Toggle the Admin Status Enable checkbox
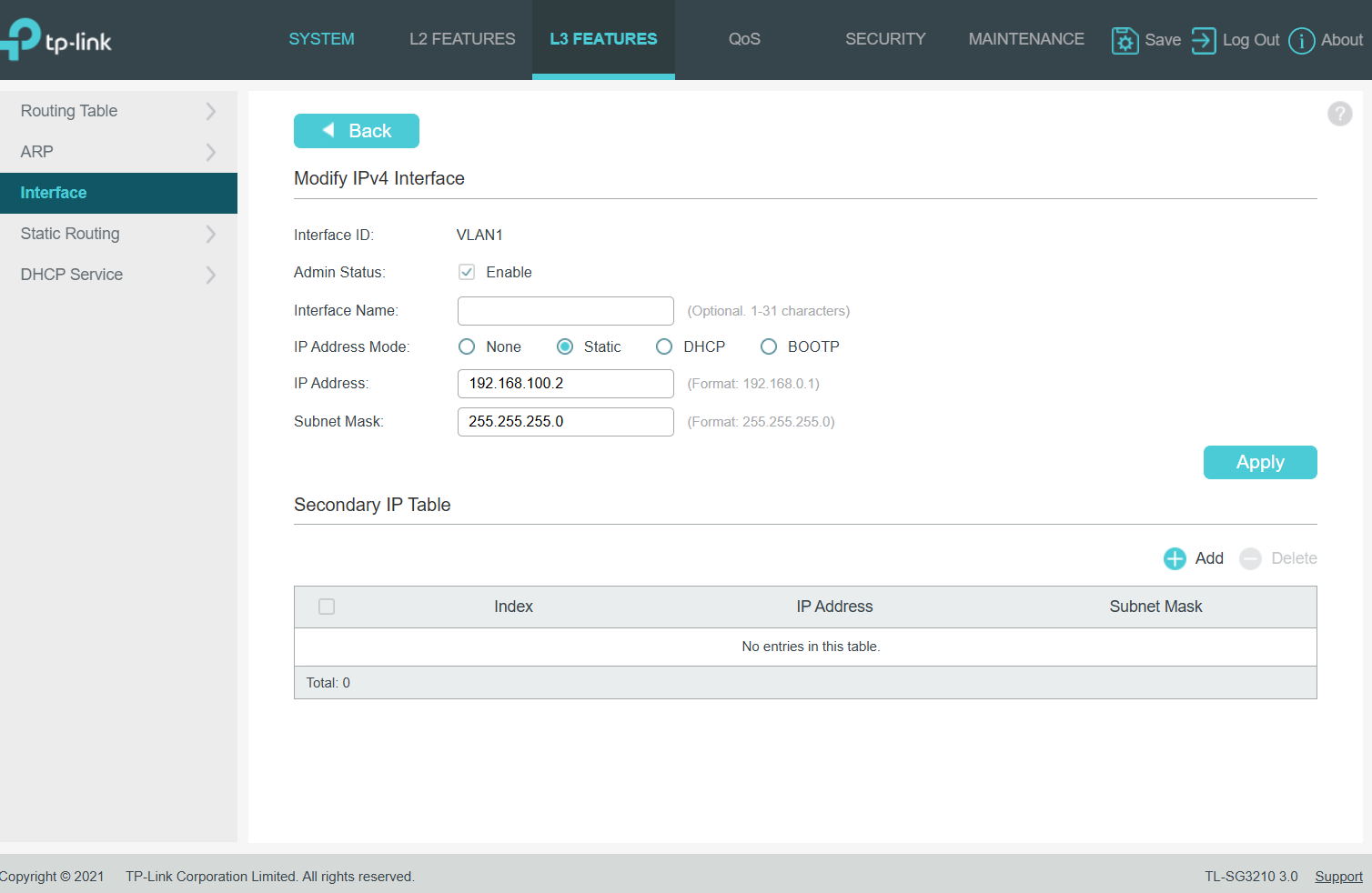The width and height of the screenshot is (1372, 893). point(467,272)
